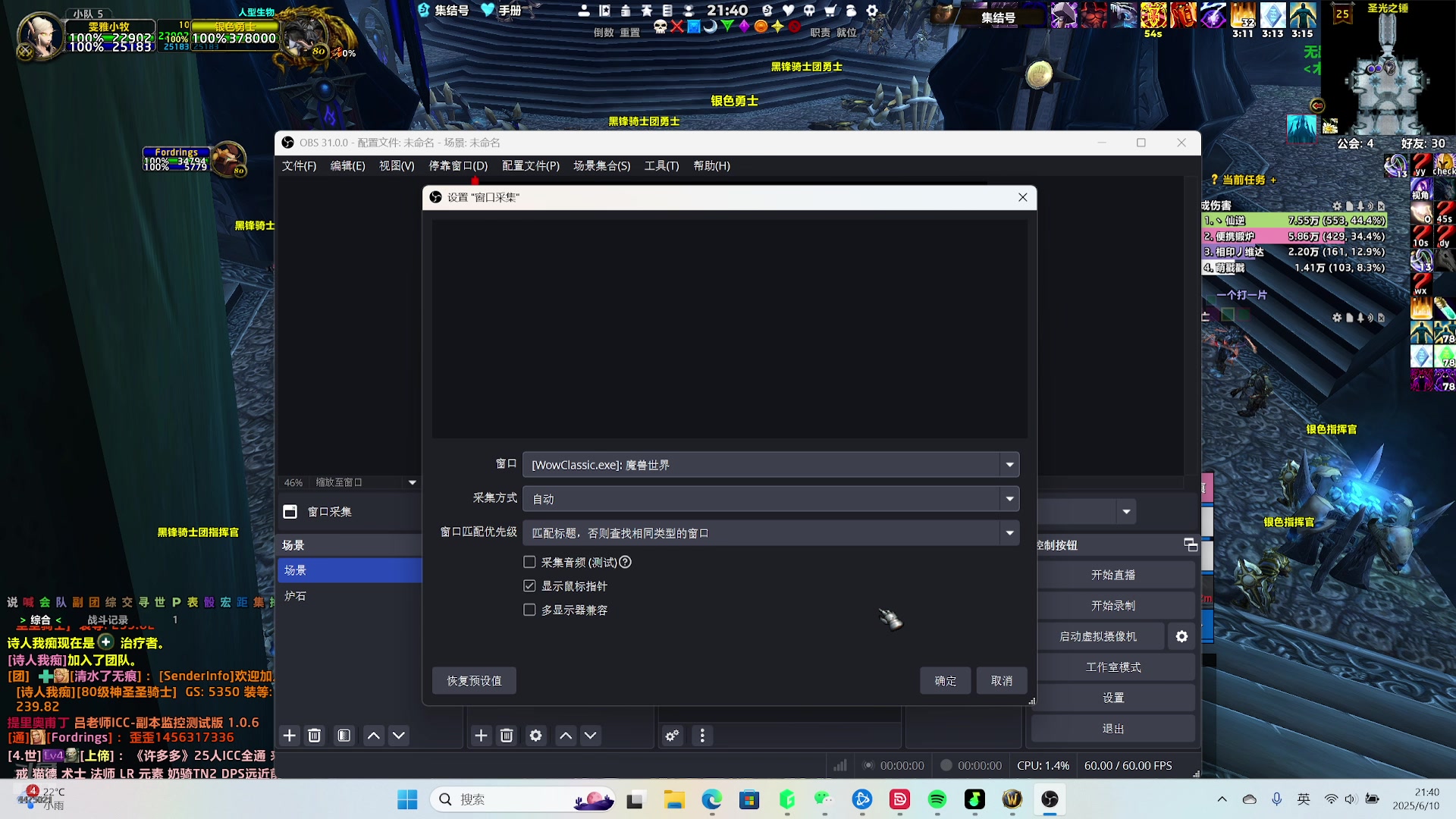Close the 设置 "窗口采集" properties dialog
The width and height of the screenshot is (1456, 819).
(x=1023, y=197)
